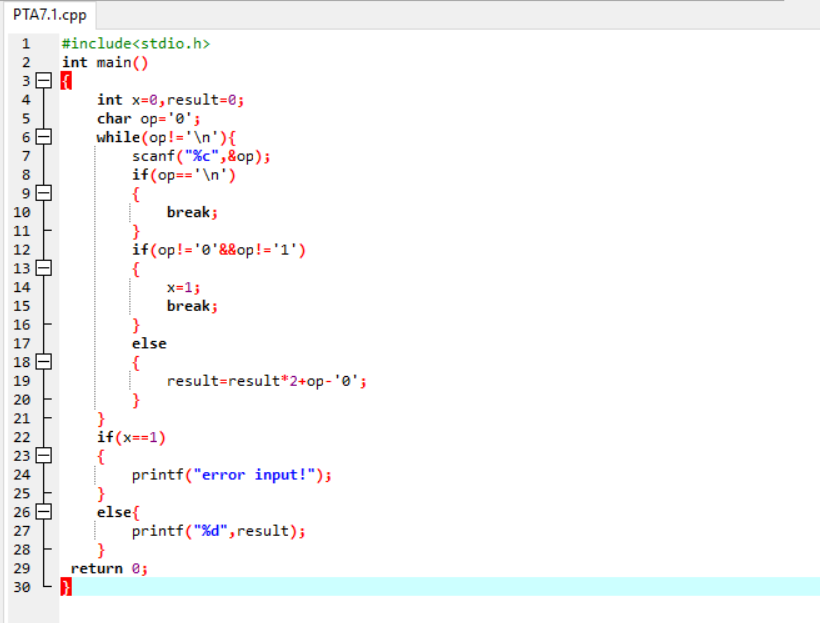
Task: Click the break; statement on line 15
Action: [192, 306]
